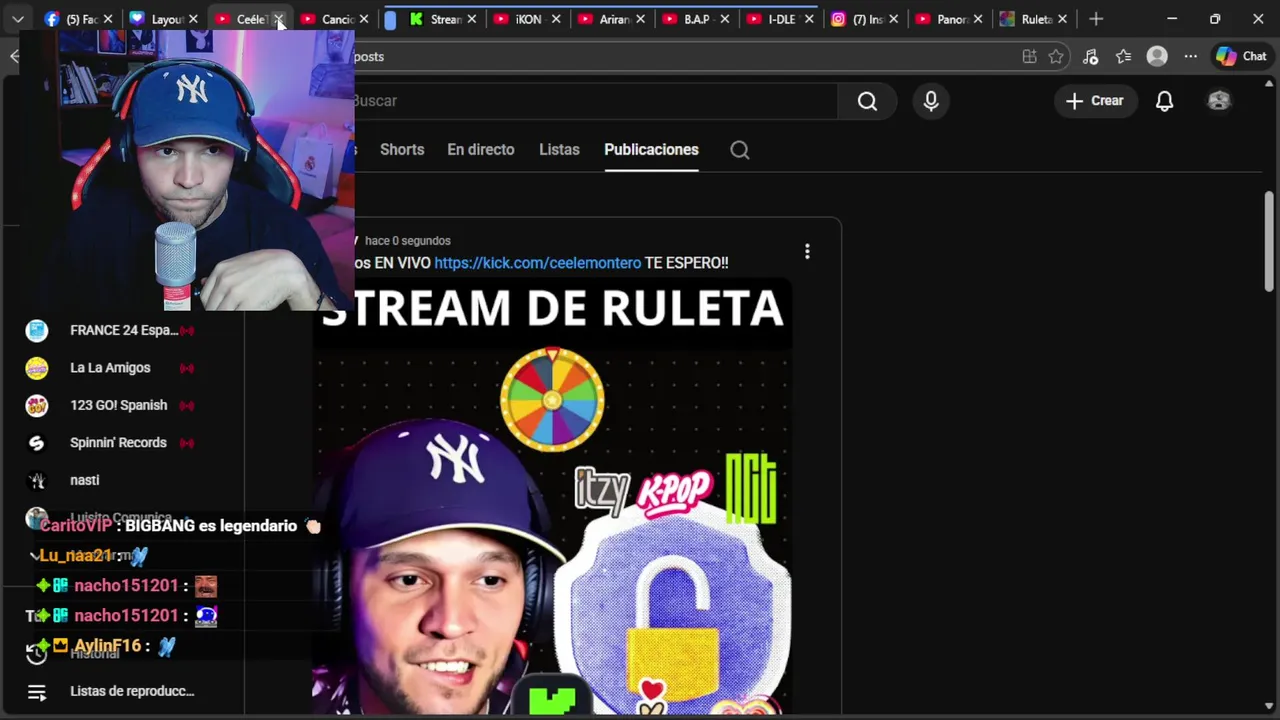The image size is (1280, 720).
Task: Open the Historial clock icon
Action: click(x=37, y=654)
